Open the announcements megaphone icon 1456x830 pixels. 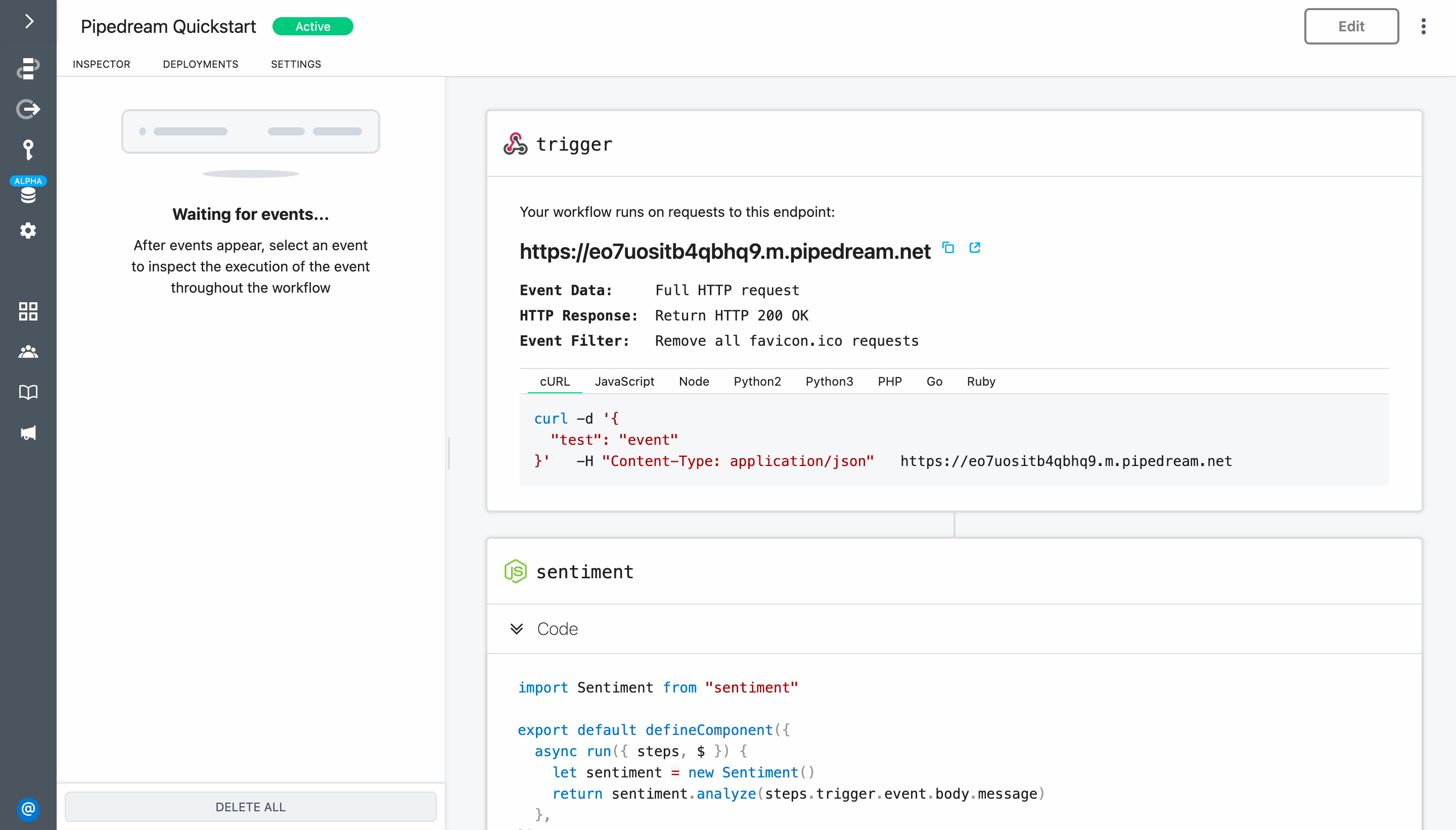click(x=28, y=433)
